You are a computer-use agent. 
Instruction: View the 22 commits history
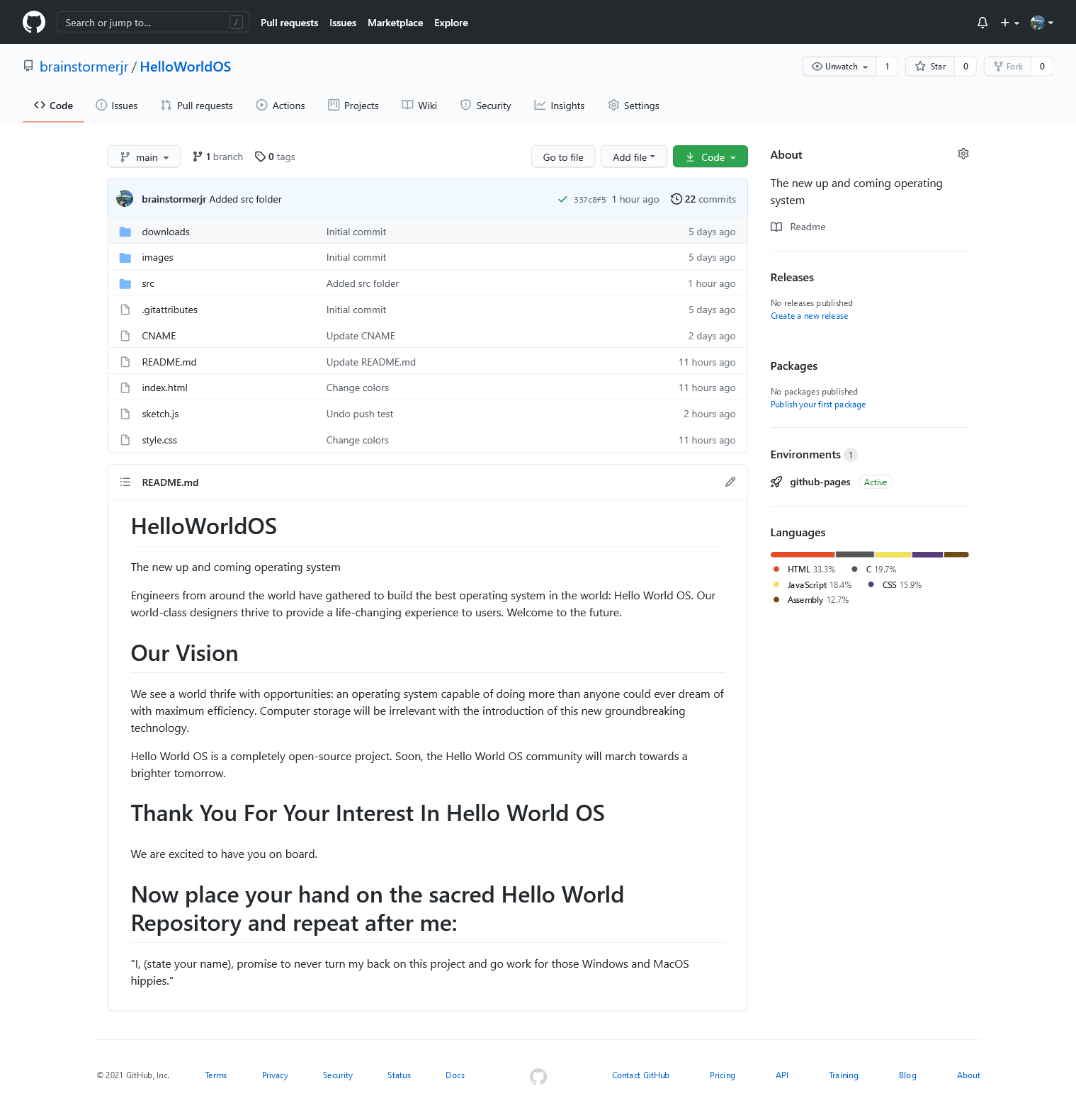[703, 199]
